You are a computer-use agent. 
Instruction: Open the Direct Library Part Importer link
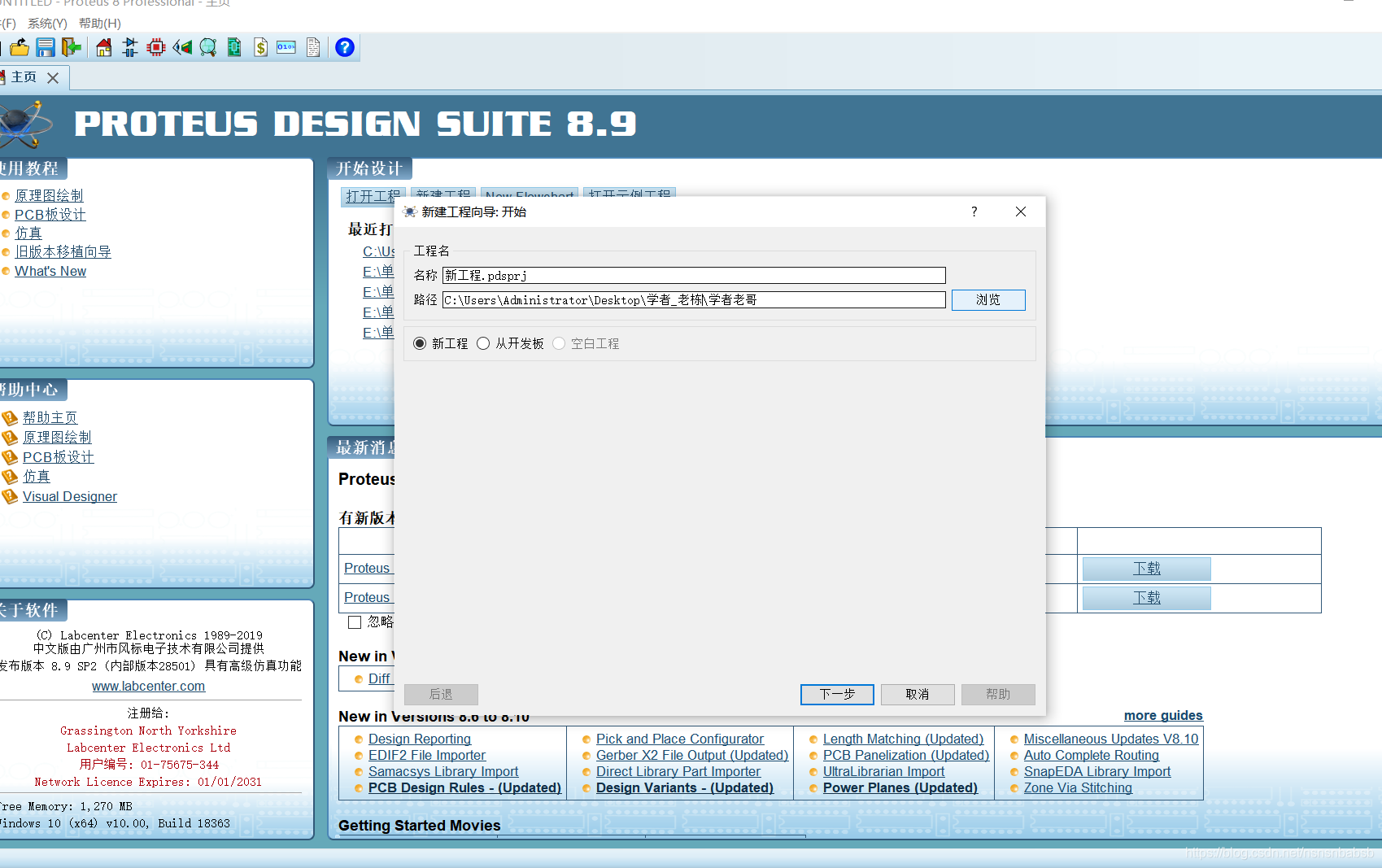(678, 771)
